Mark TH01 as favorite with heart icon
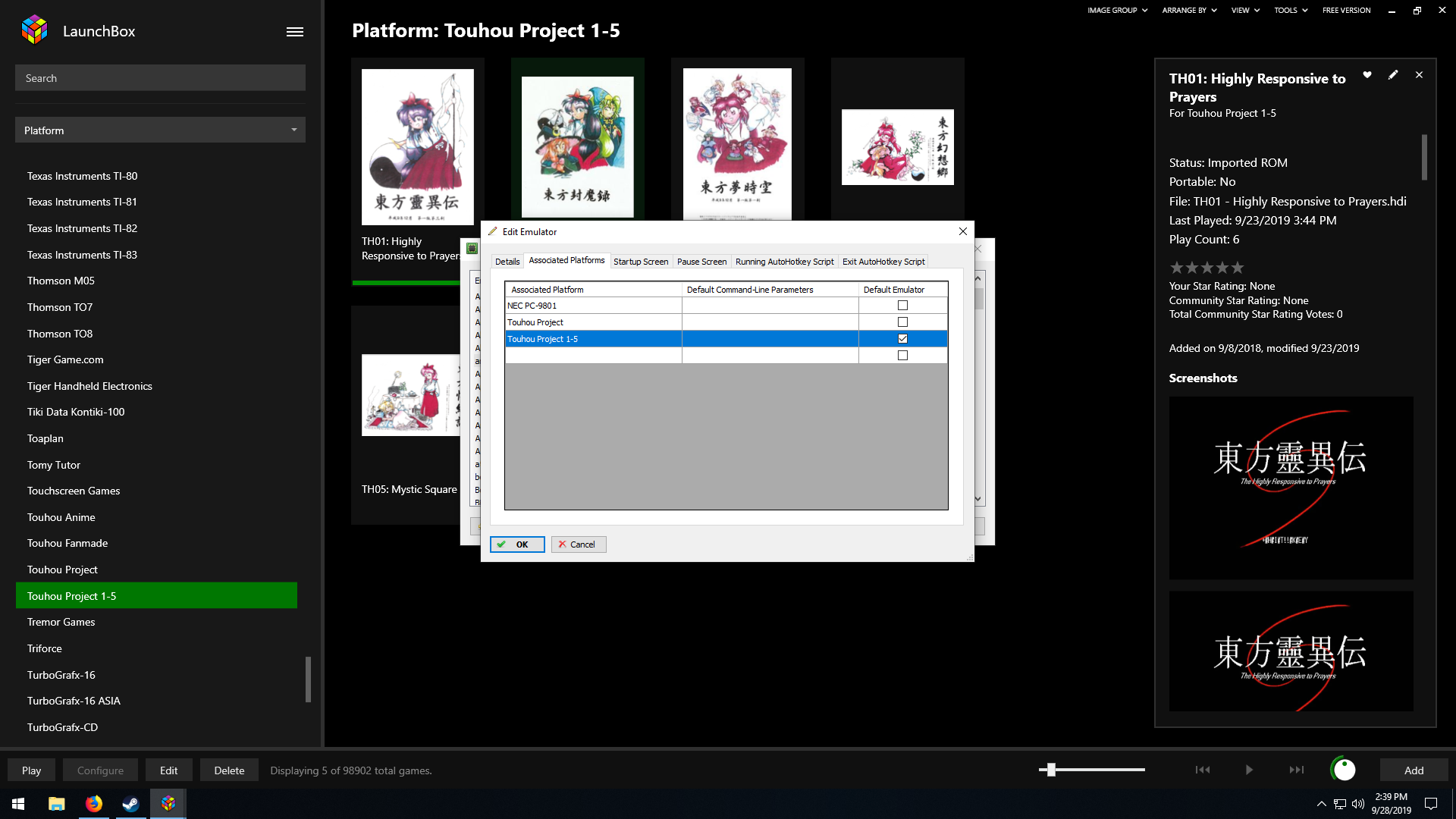The width and height of the screenshot is (1456, 819). [x=1367, y=75]
